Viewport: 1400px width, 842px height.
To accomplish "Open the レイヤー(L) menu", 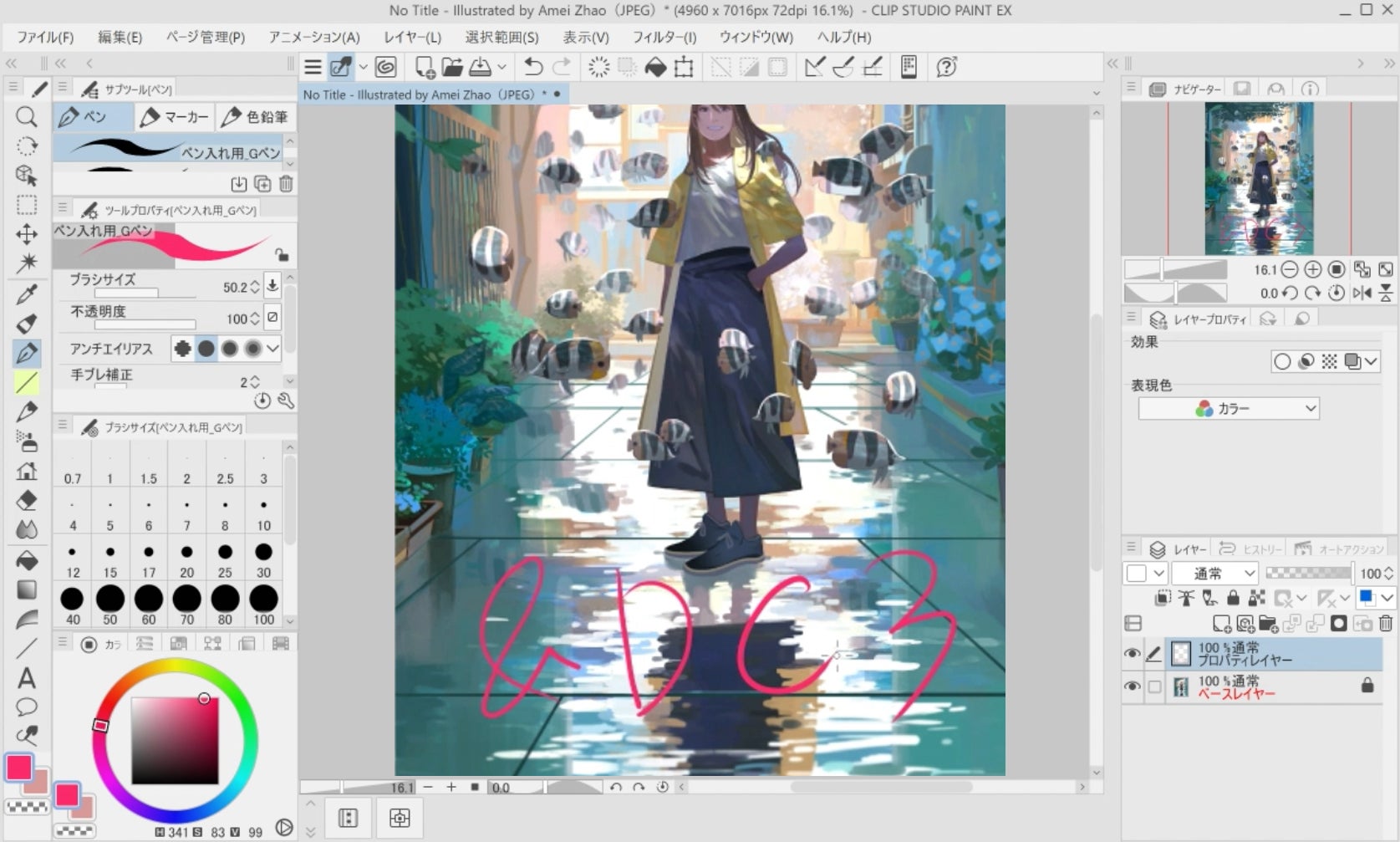I will click(x=412, y=37).
